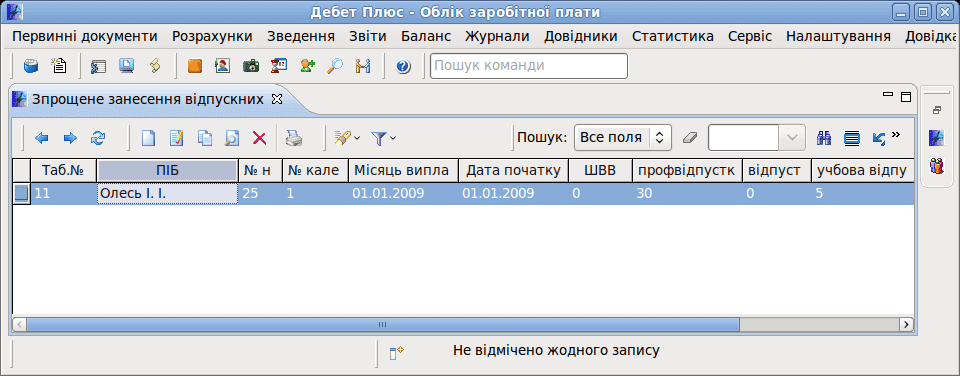Expand the filter funnel dropdown arrow
The height and width of the screenshot is (376, 960).
click(x=392, y=138)
